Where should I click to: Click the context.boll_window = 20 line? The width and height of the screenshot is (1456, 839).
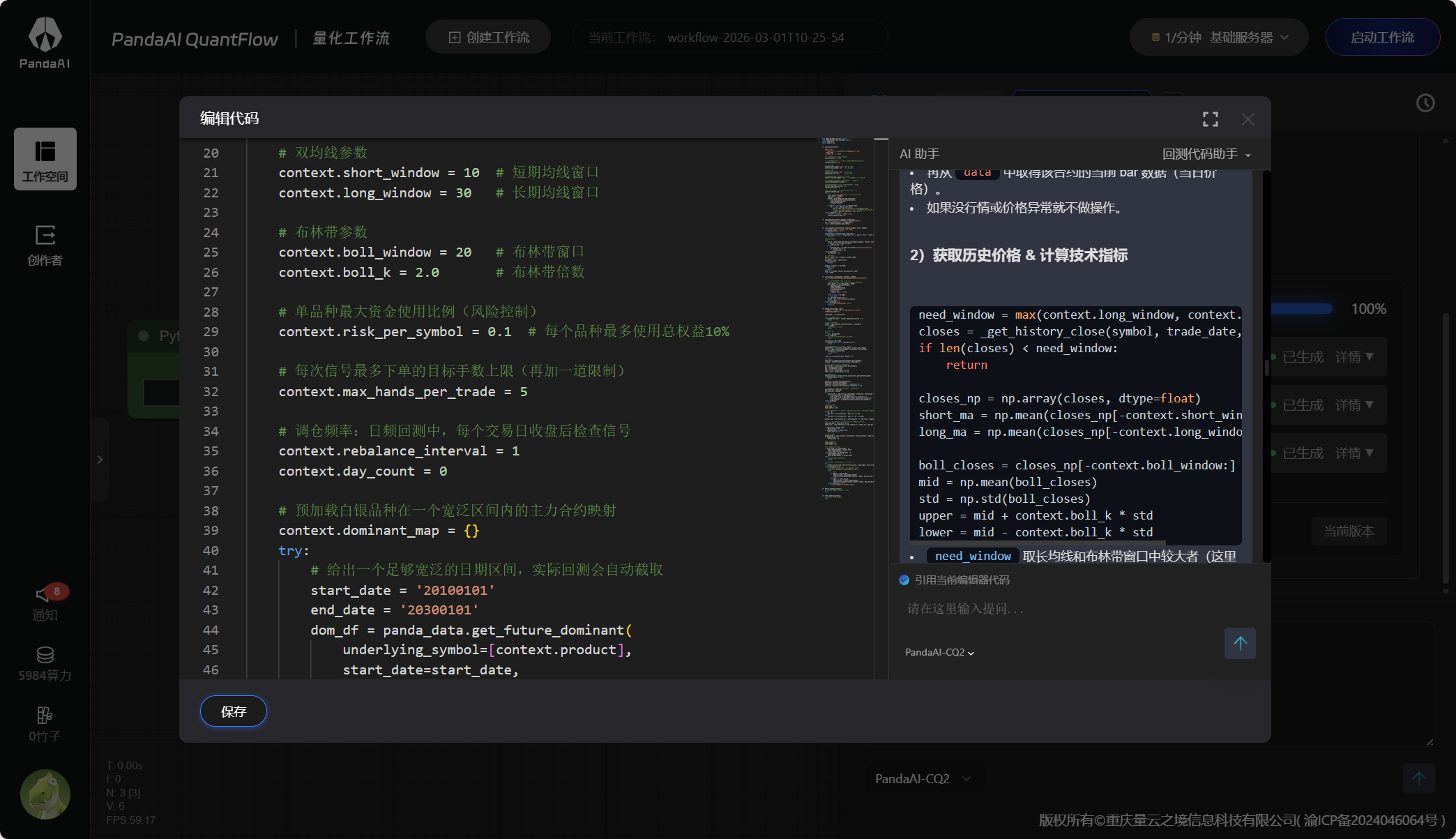pyautogui.click(x=374, y=252)
